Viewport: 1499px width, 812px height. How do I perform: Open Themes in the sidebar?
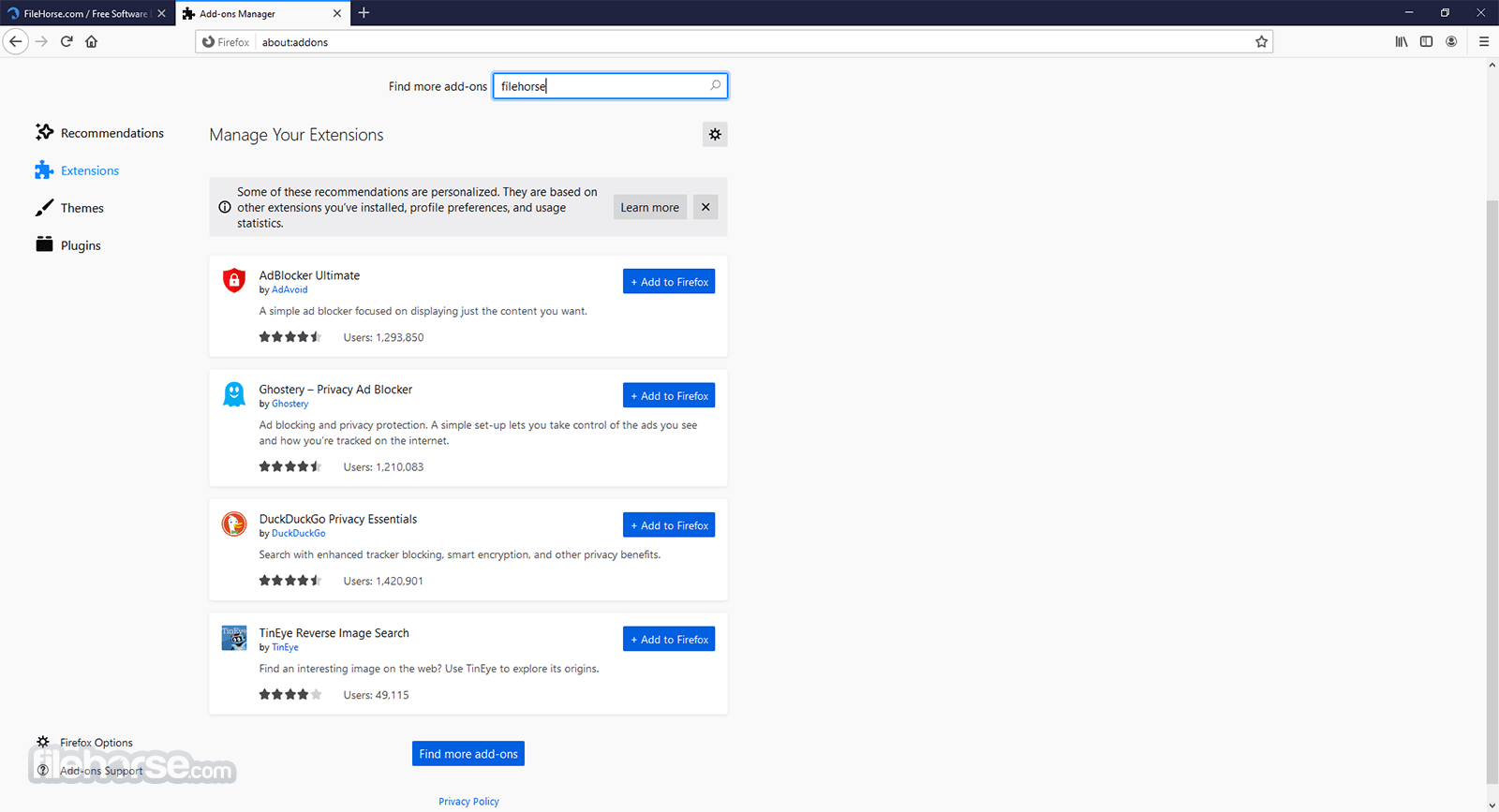pos(69,208)
